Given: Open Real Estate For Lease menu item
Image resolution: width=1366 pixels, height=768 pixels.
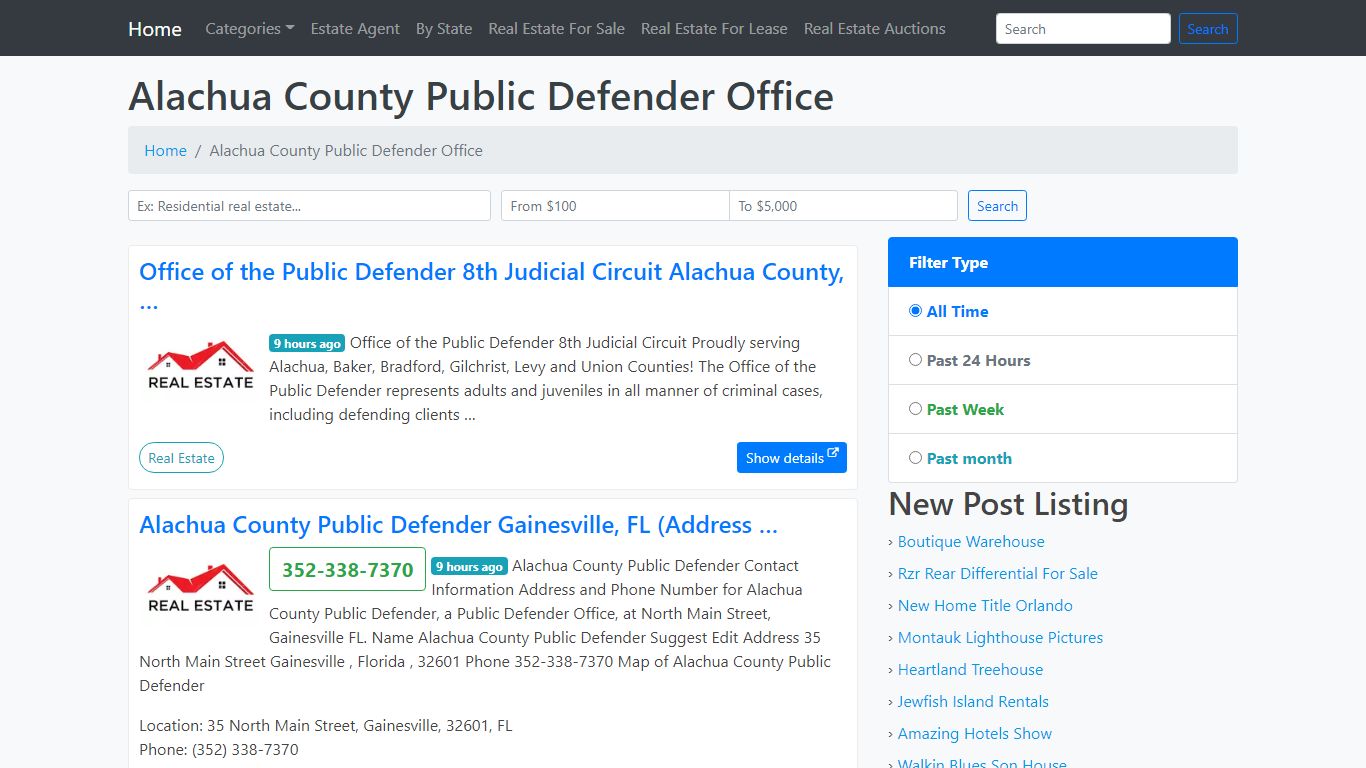Looking at the screenshot, I should 714,29.
